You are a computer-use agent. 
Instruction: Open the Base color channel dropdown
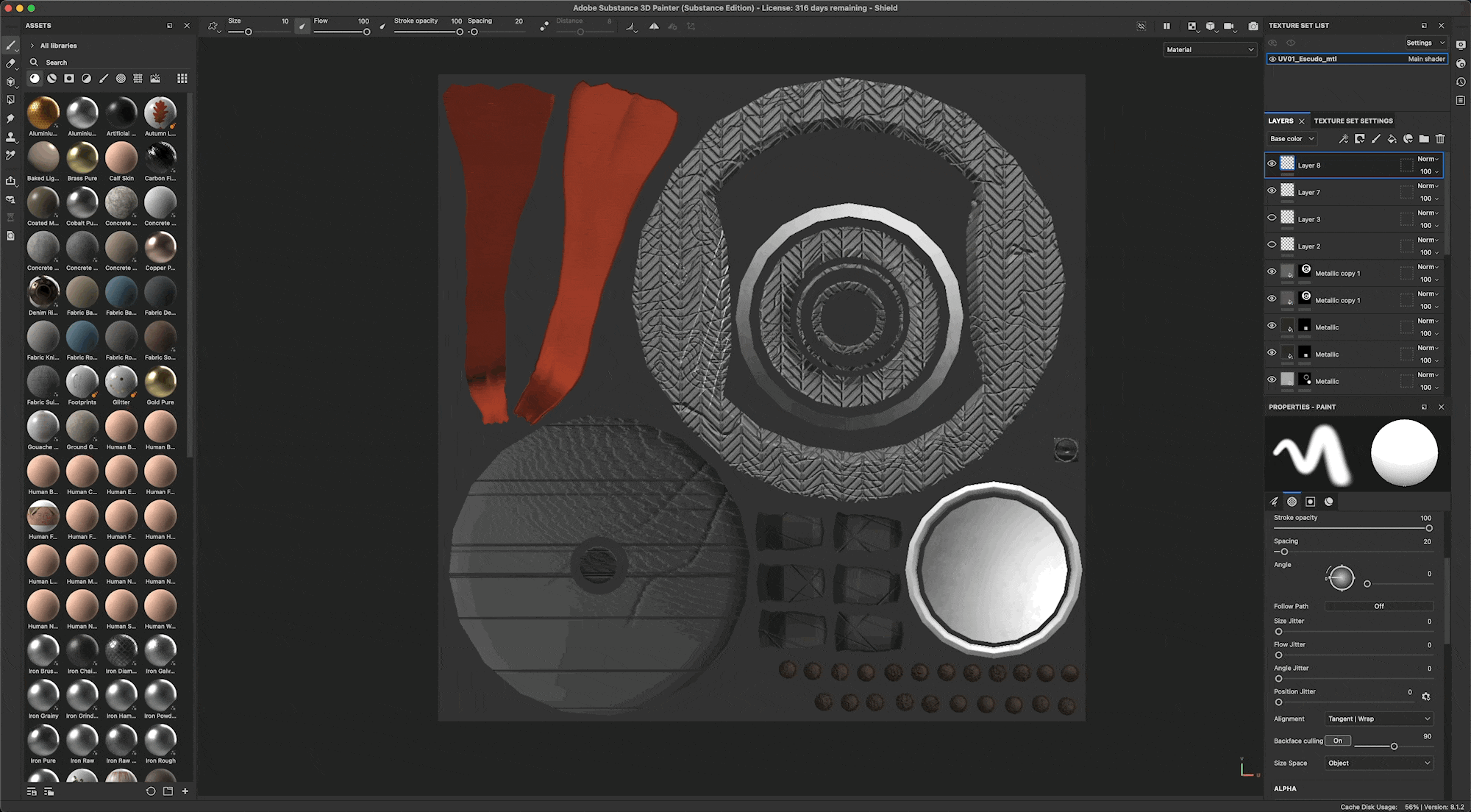coord(1292,139)
